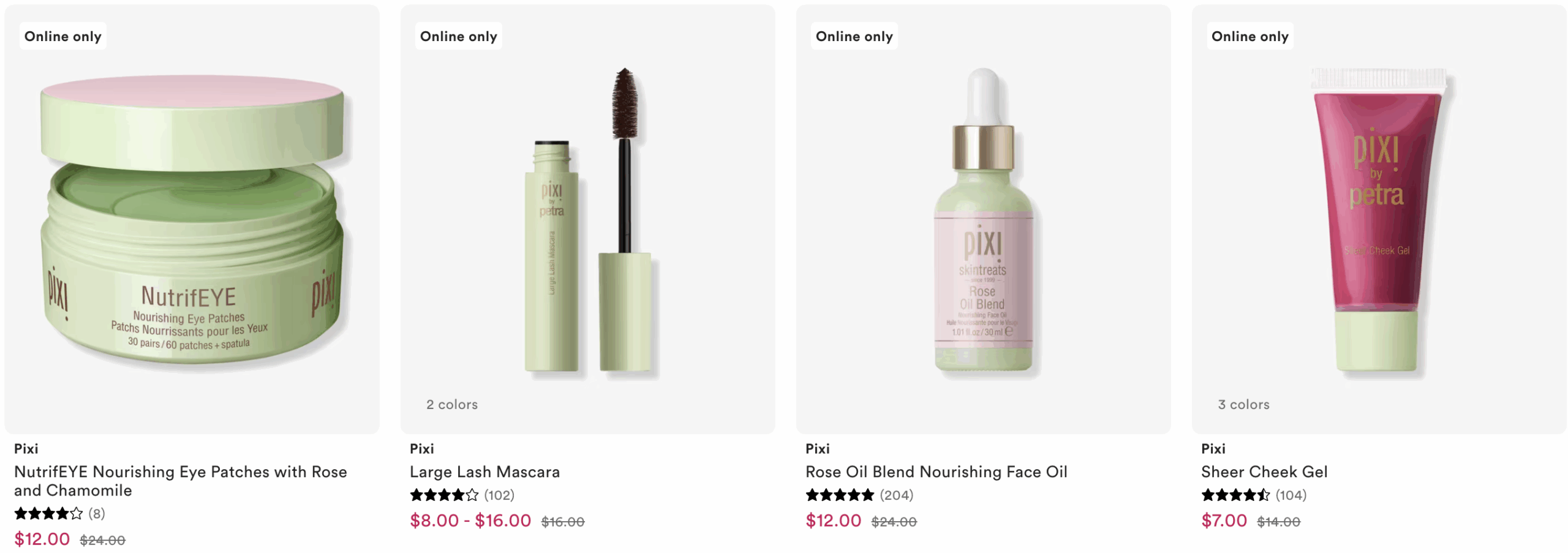View star rating for NutrifEYE eye patches

click(x=48, y=513)
